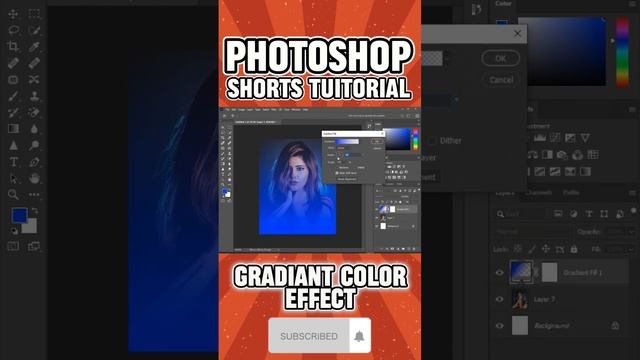
Task: Select the Rectangular Marquee tool
Action: (x=34, y=14)
